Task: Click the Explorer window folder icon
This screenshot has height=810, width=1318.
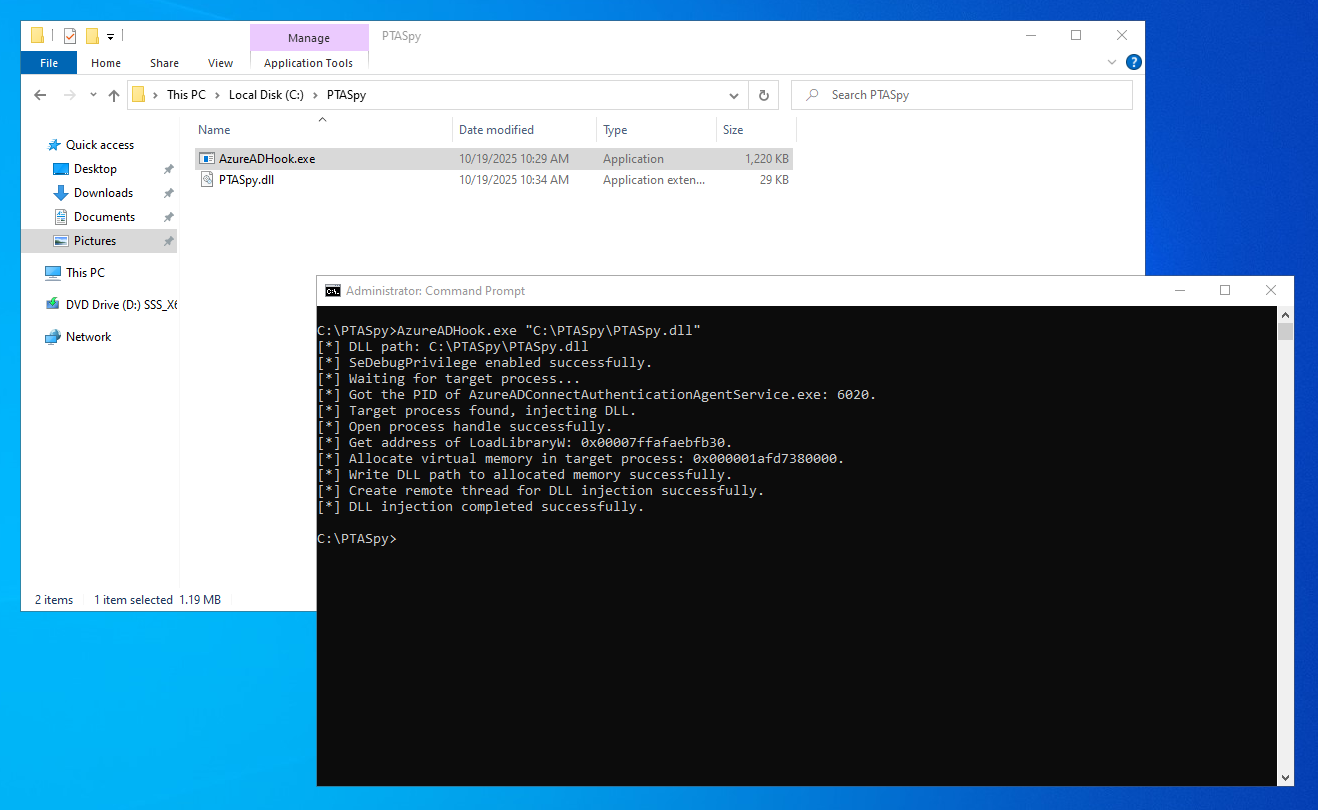Action: point(37,36)
